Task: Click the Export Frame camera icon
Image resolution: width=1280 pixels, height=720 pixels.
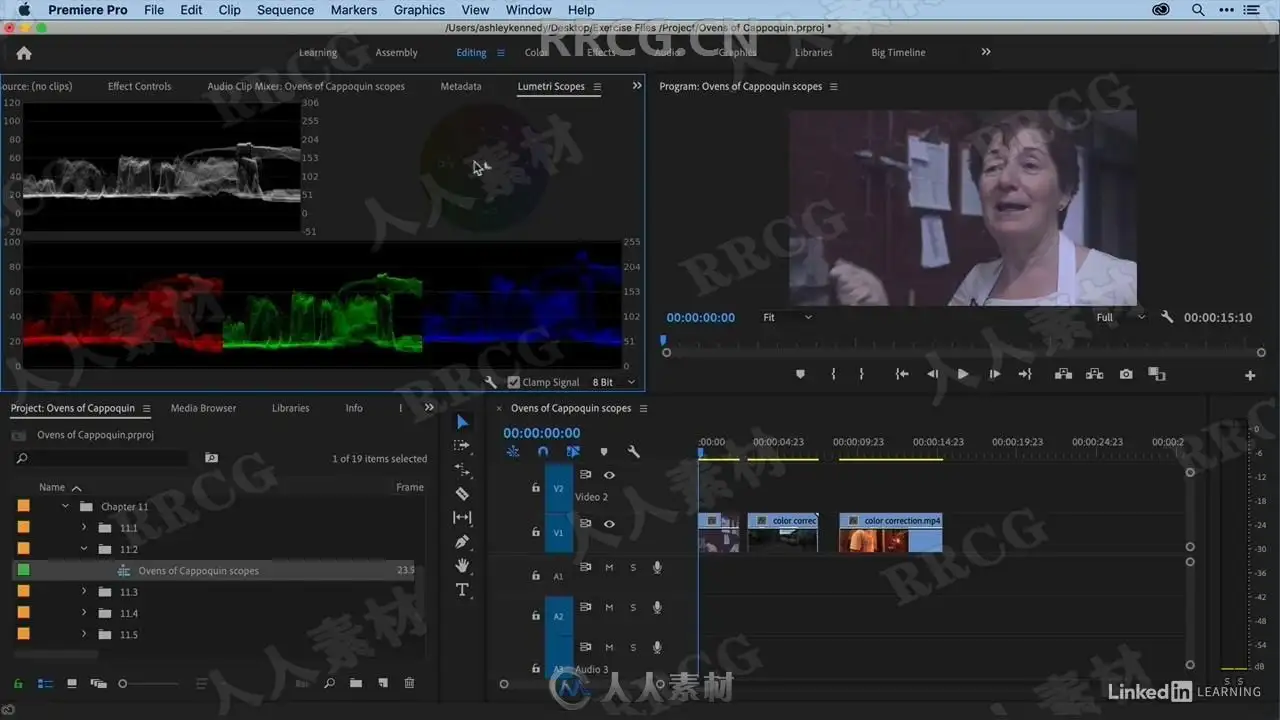Action: (1126, 374)
